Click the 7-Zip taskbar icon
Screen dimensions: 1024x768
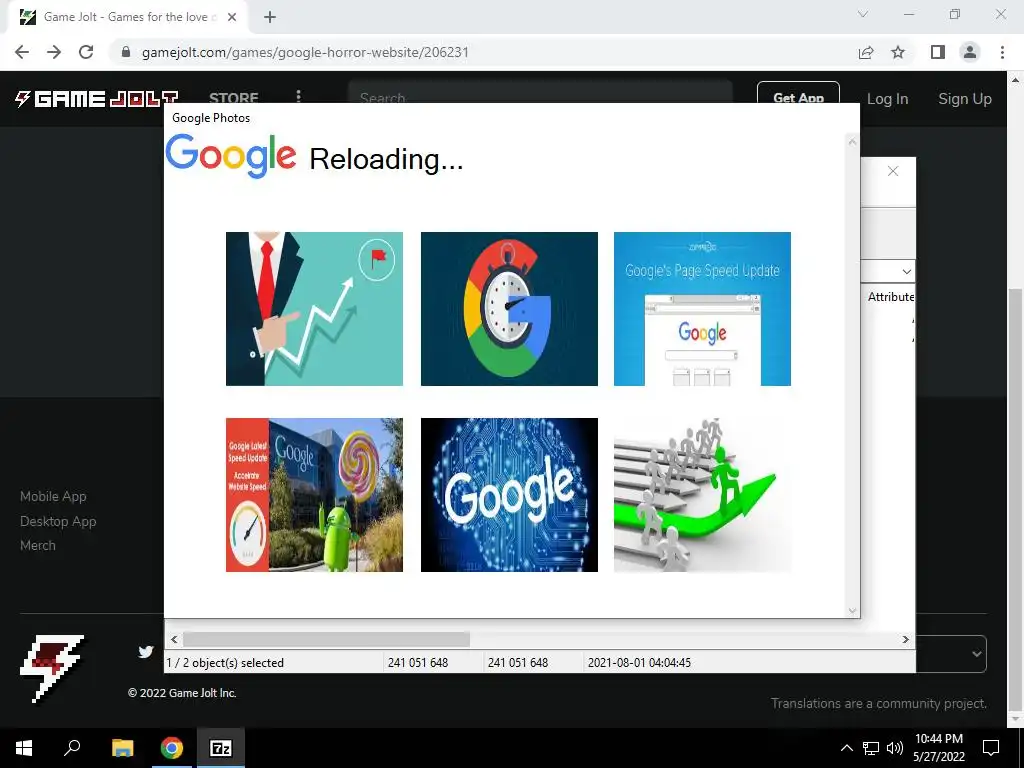coord(221,748)
